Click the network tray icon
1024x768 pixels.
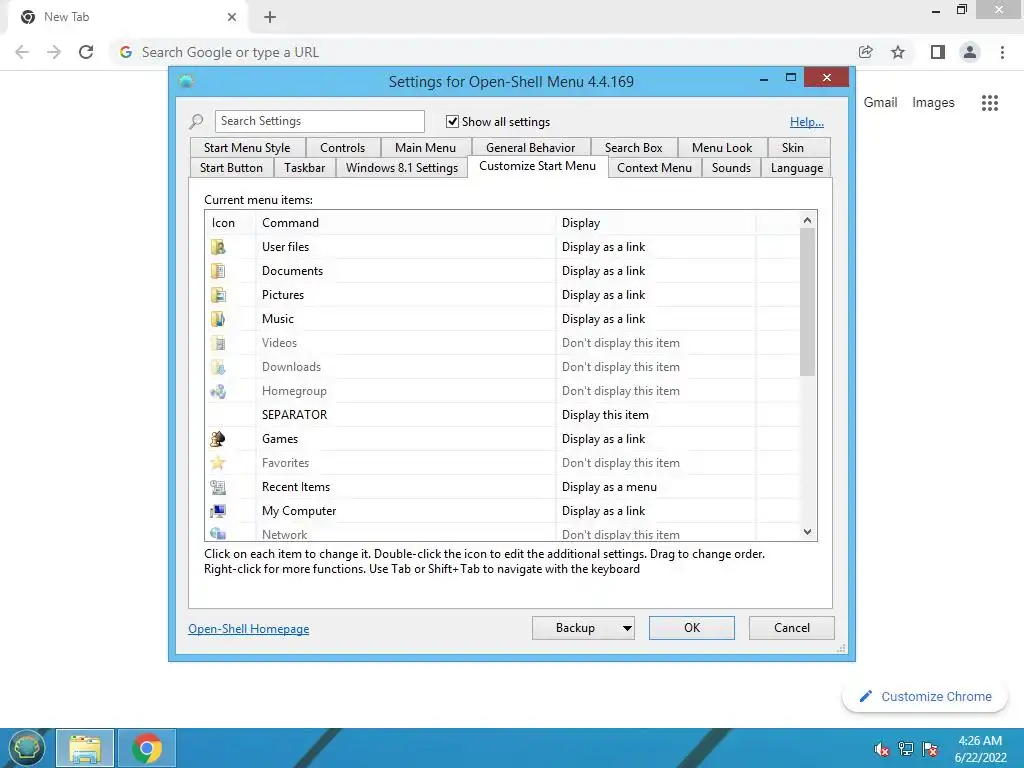point(906,749)
